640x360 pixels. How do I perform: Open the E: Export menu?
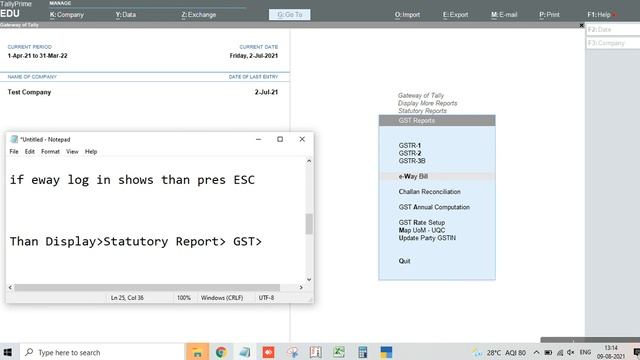[455, 15]
